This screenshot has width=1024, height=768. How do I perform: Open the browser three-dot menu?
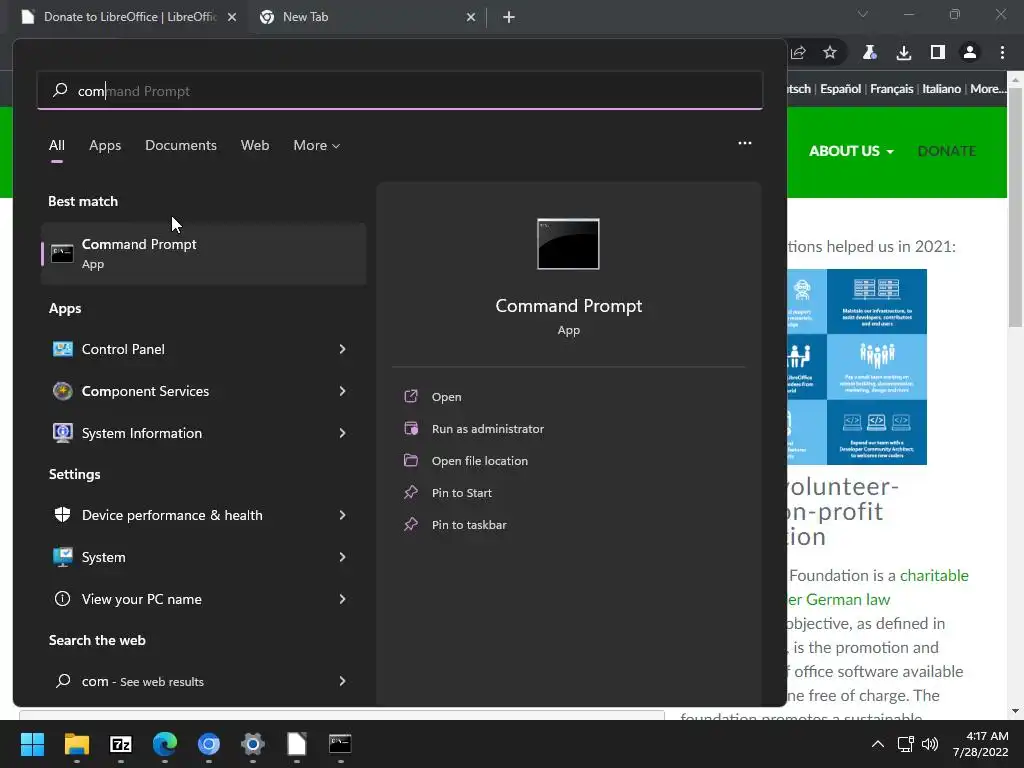coord(1002,52)
